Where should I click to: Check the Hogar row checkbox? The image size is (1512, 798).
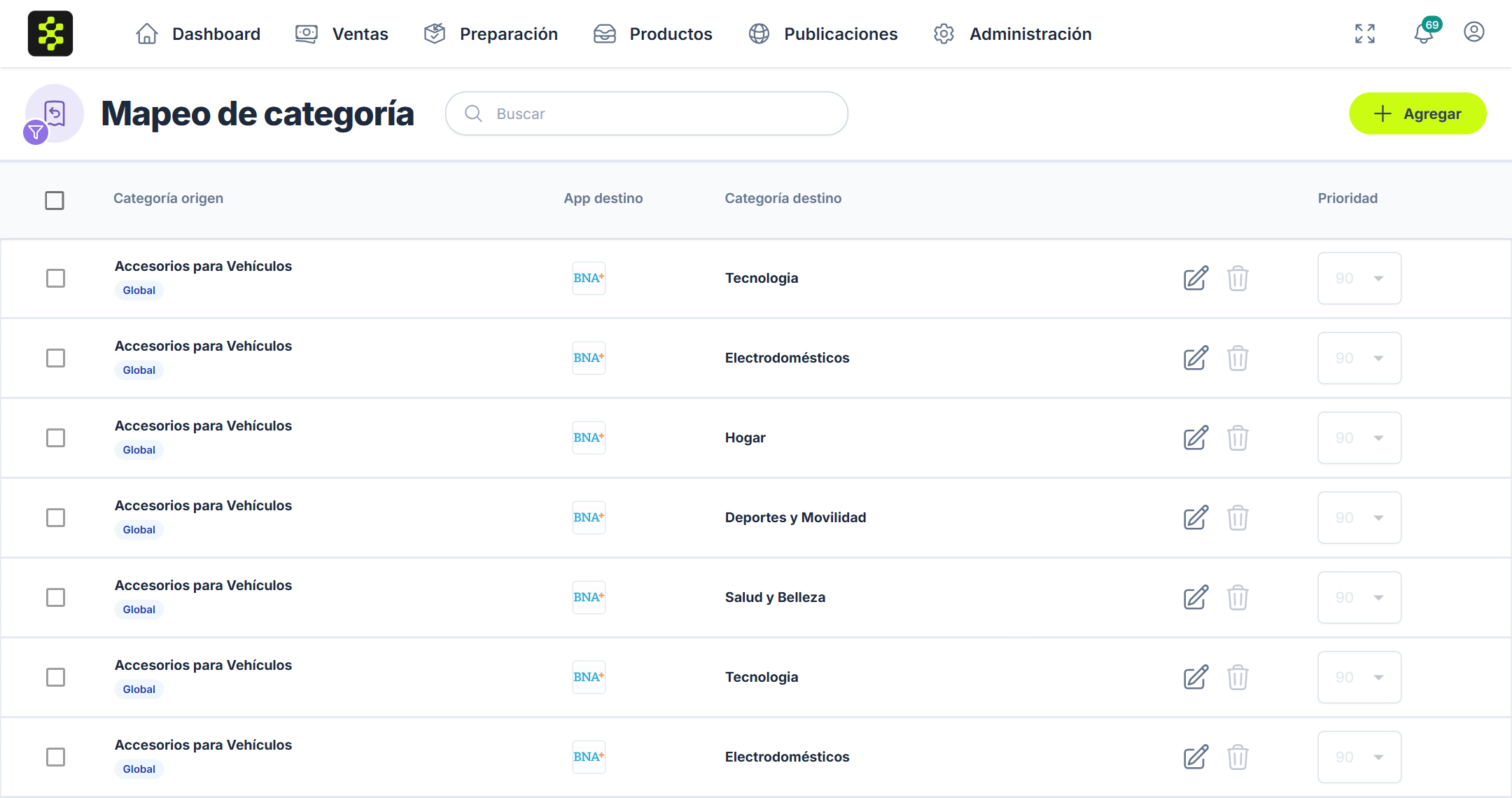point(55,437)
